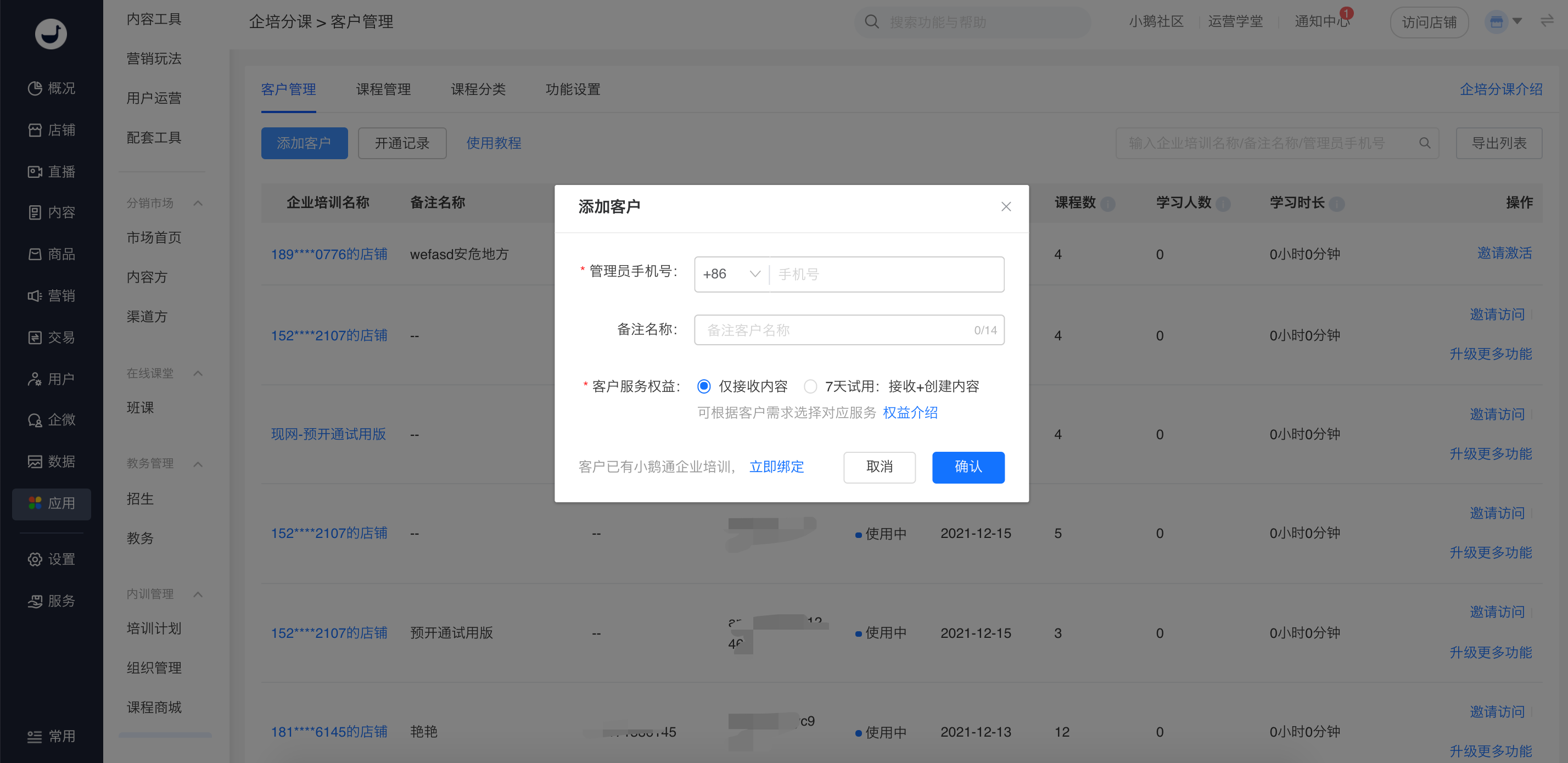Open the 应用 apps sidebar item

click(51, 504)
